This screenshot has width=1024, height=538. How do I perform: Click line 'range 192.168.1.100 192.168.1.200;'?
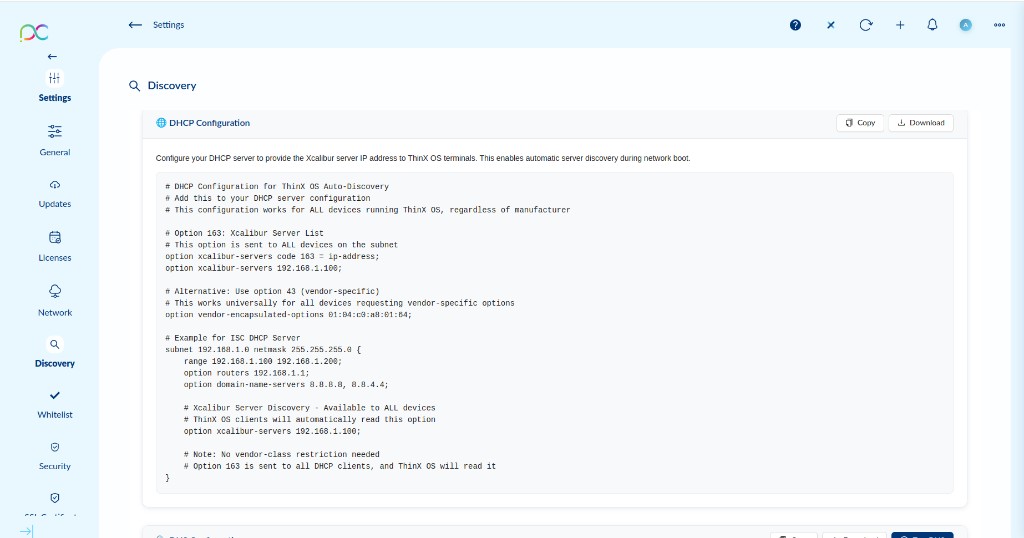[x=263, y=361]
